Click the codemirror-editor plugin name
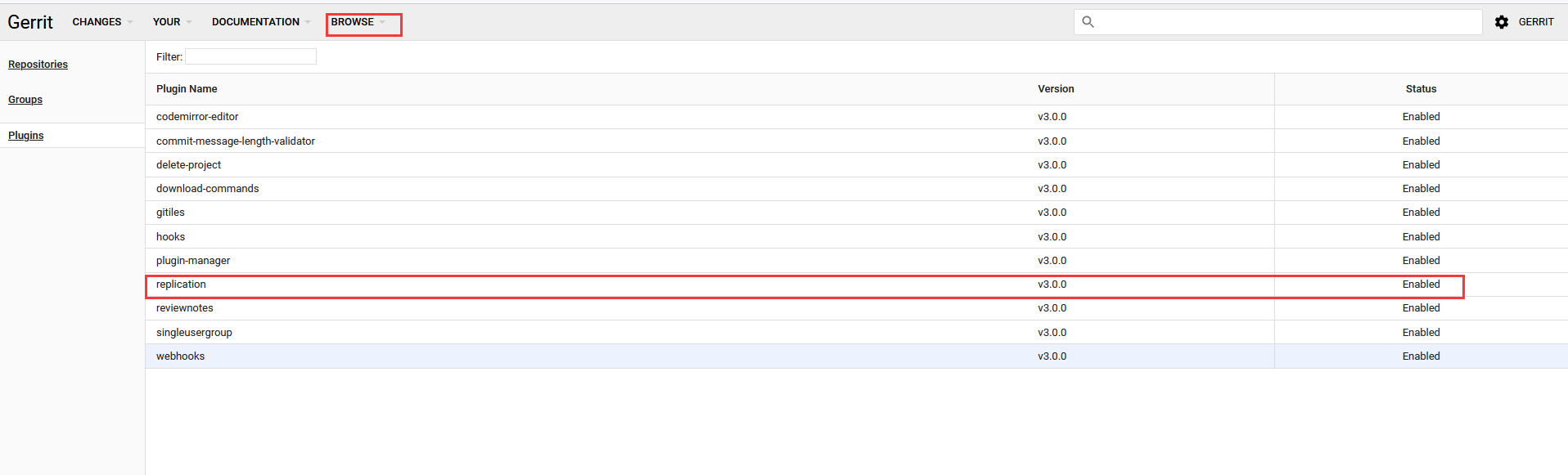This screenshot has height=475, width=1568. [197, 116]
